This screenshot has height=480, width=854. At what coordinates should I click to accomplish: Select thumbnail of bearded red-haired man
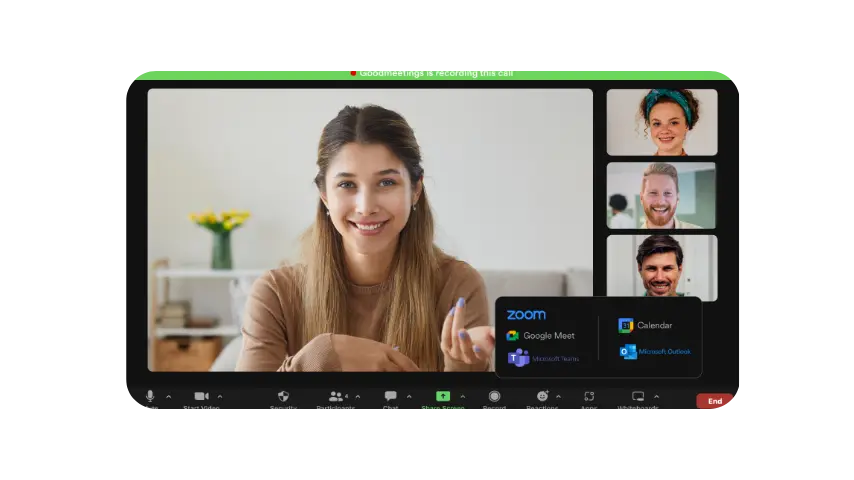coord(661,195)
